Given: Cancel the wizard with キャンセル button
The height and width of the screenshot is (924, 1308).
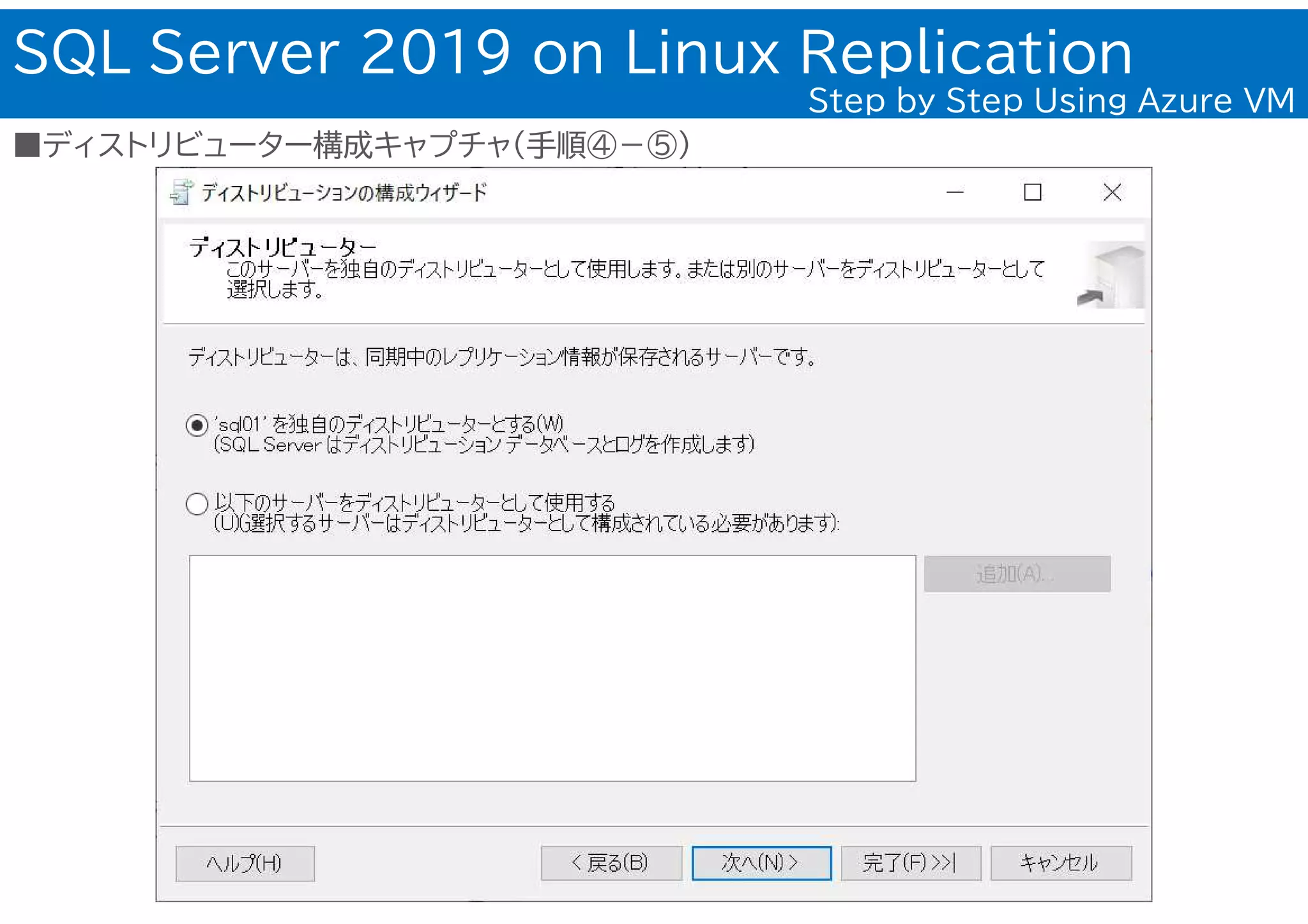Looking at the screenshot, I should pyautogui.click(x=1061, y=863).
